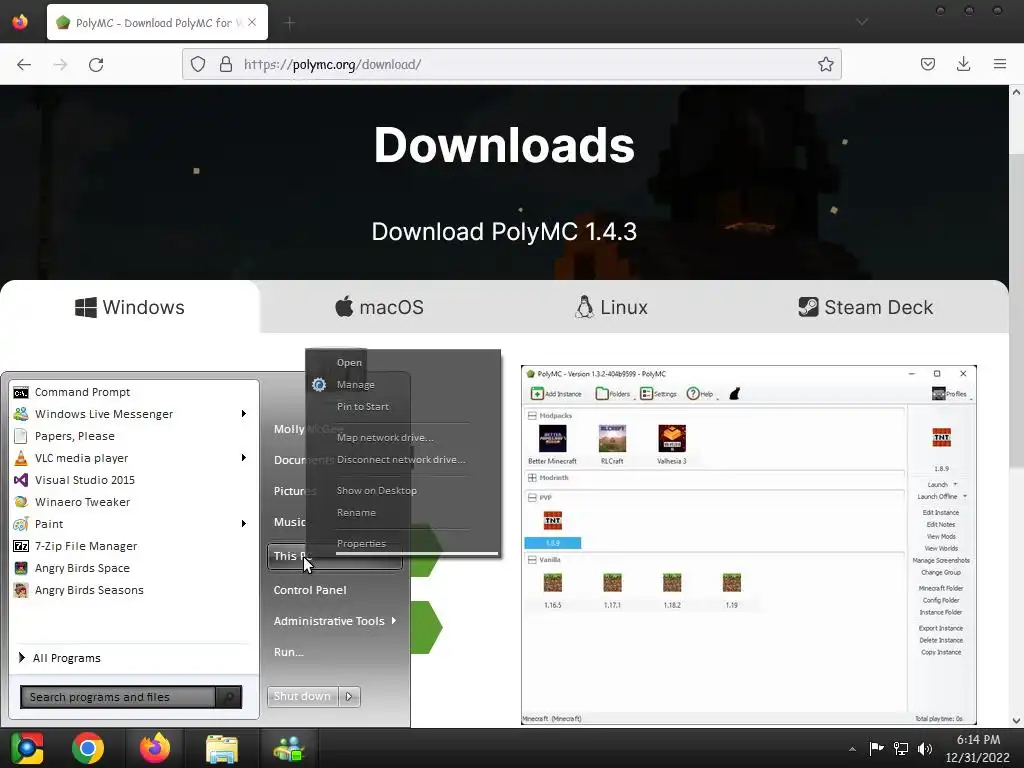Click the site padlock icon
This screenshot has height=768, width=1024.
(x=226, y=64)
